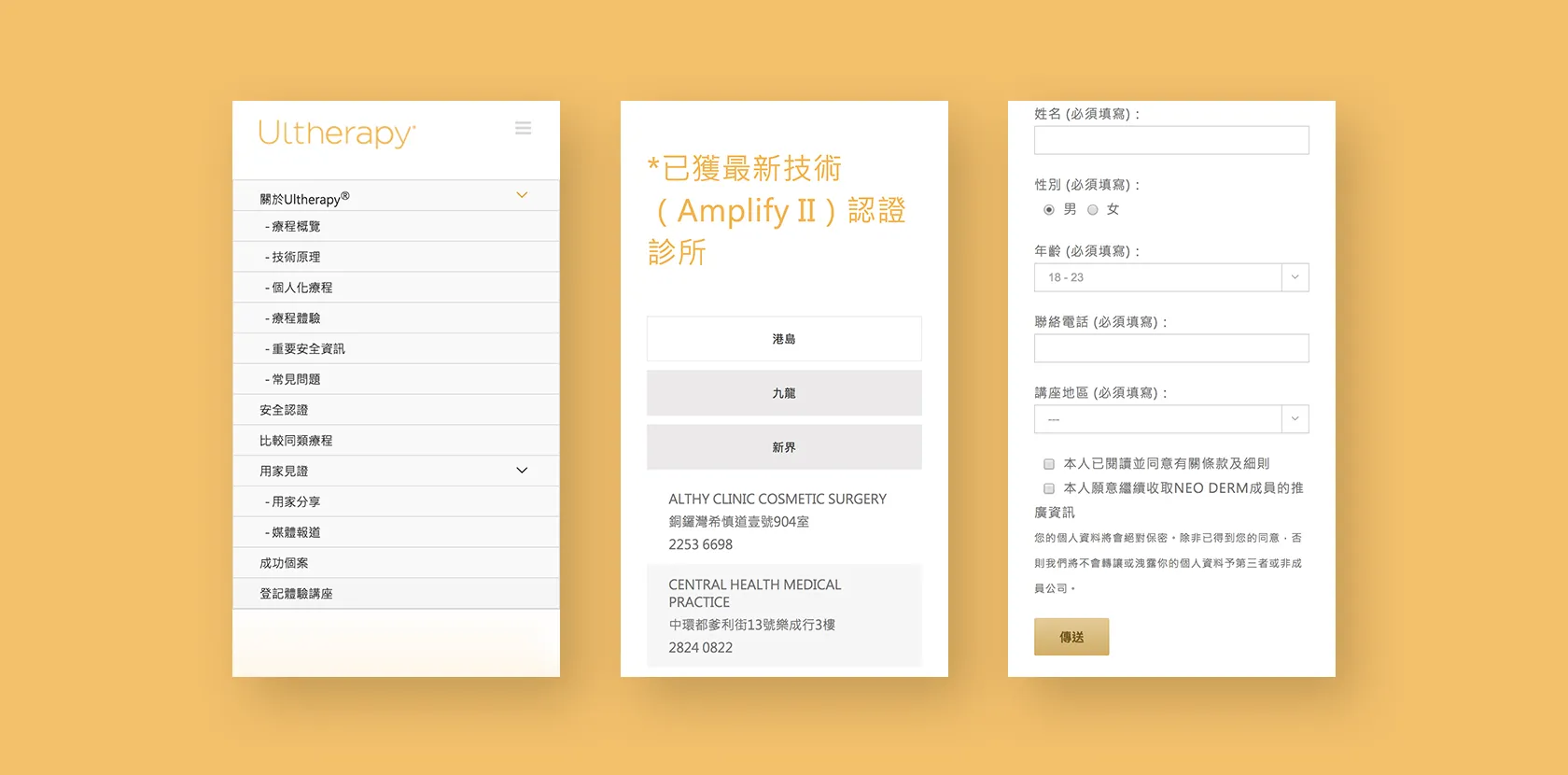Open 媒體報道 submenu item
The height and width of the screenshot is (775, 1568).
click(396, 532)
